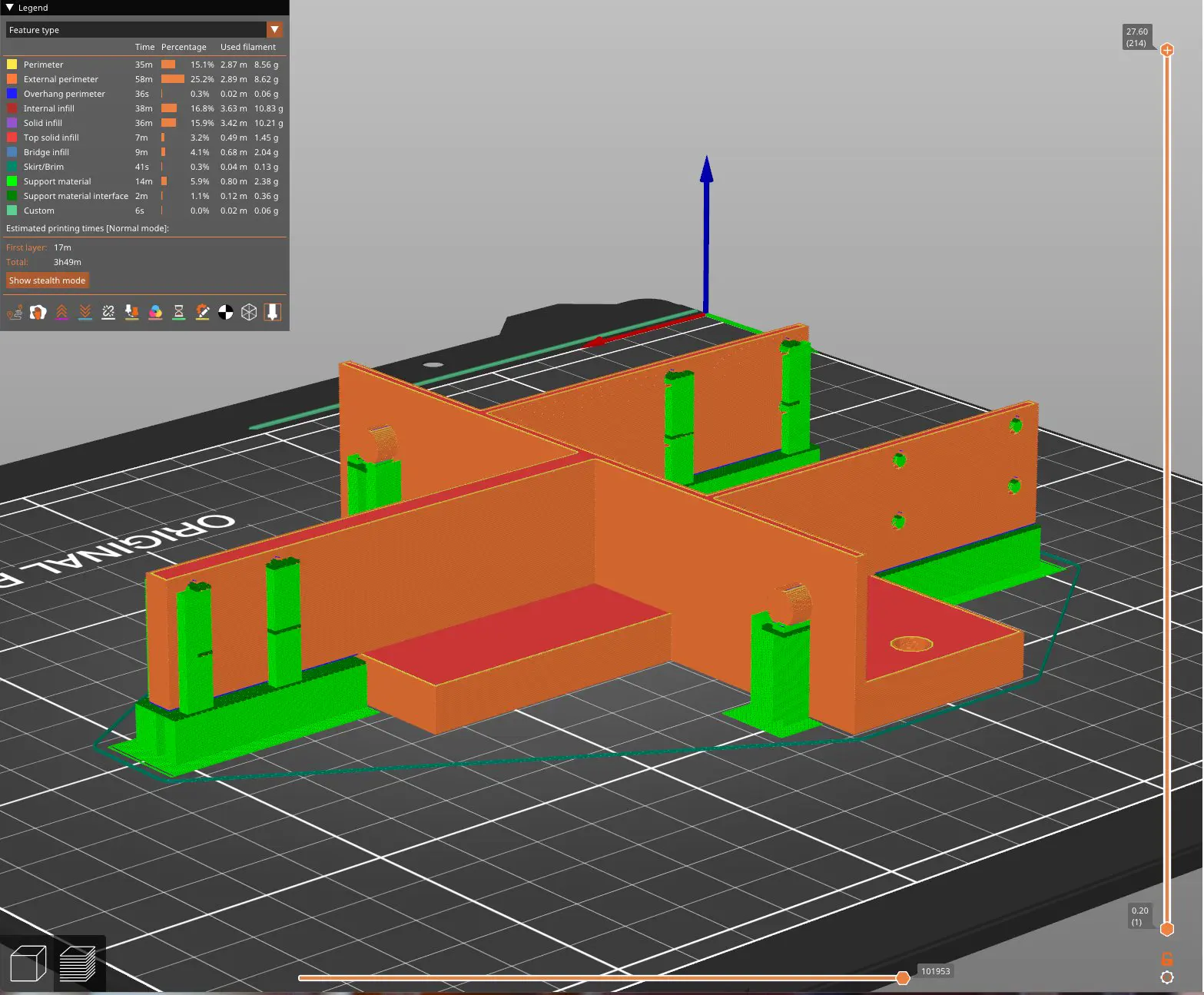The height and width of the screenshot is (995, 1204).
Task: Collapse the Legend panel triangle
Action: coord(10,8)
